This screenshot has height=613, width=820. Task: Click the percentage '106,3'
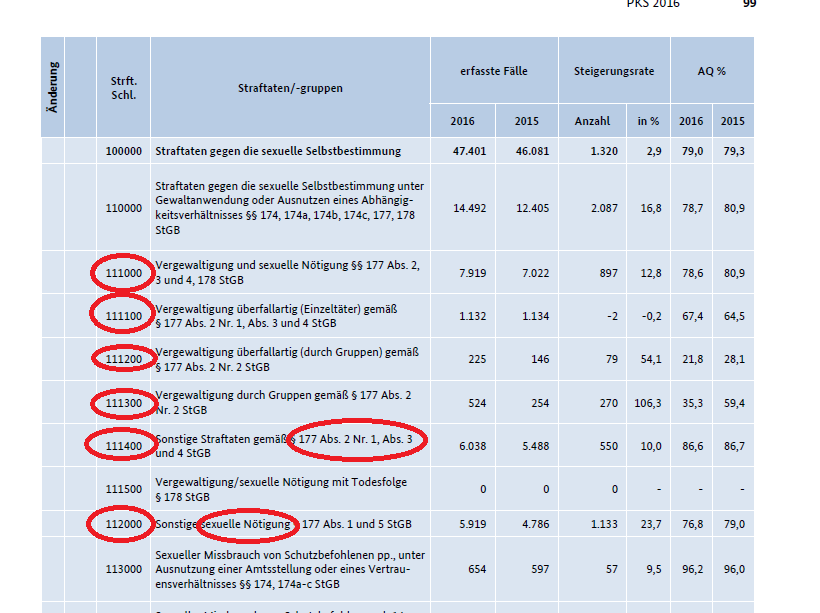647,403
